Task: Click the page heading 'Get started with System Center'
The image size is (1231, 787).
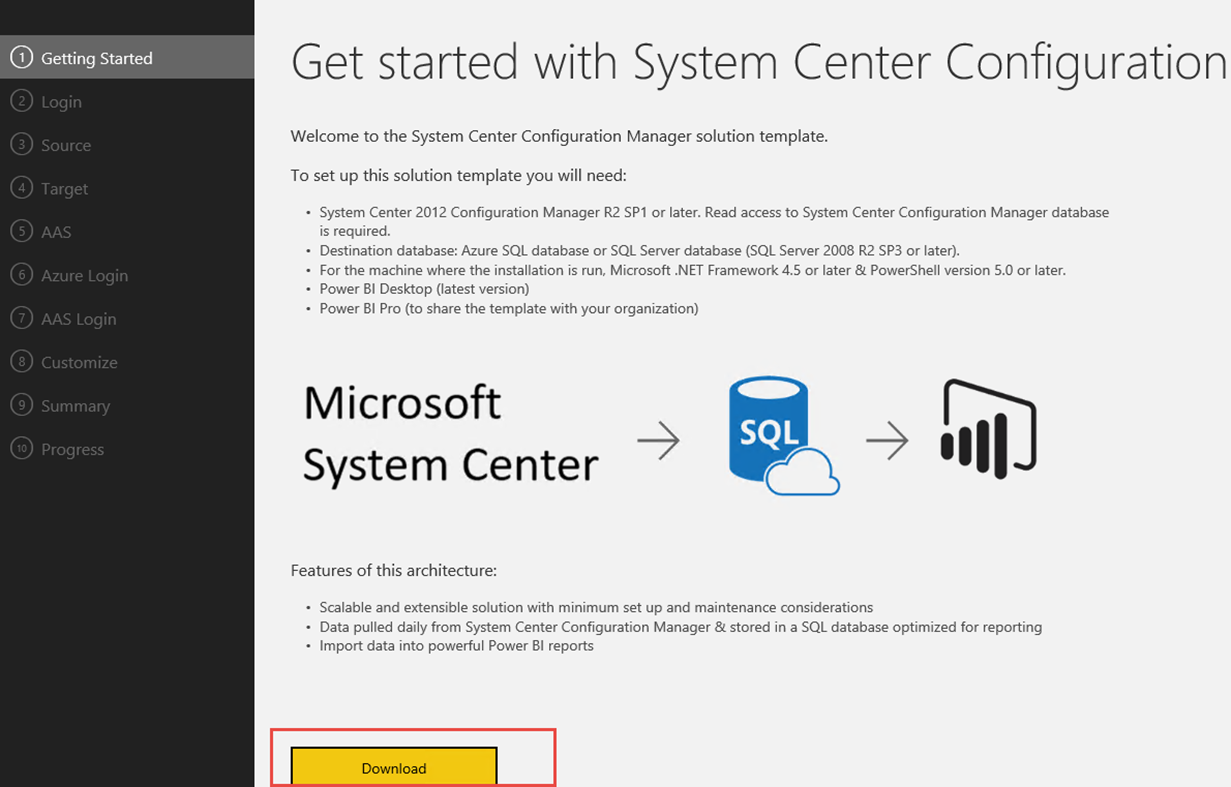Action: click(759, 63)
